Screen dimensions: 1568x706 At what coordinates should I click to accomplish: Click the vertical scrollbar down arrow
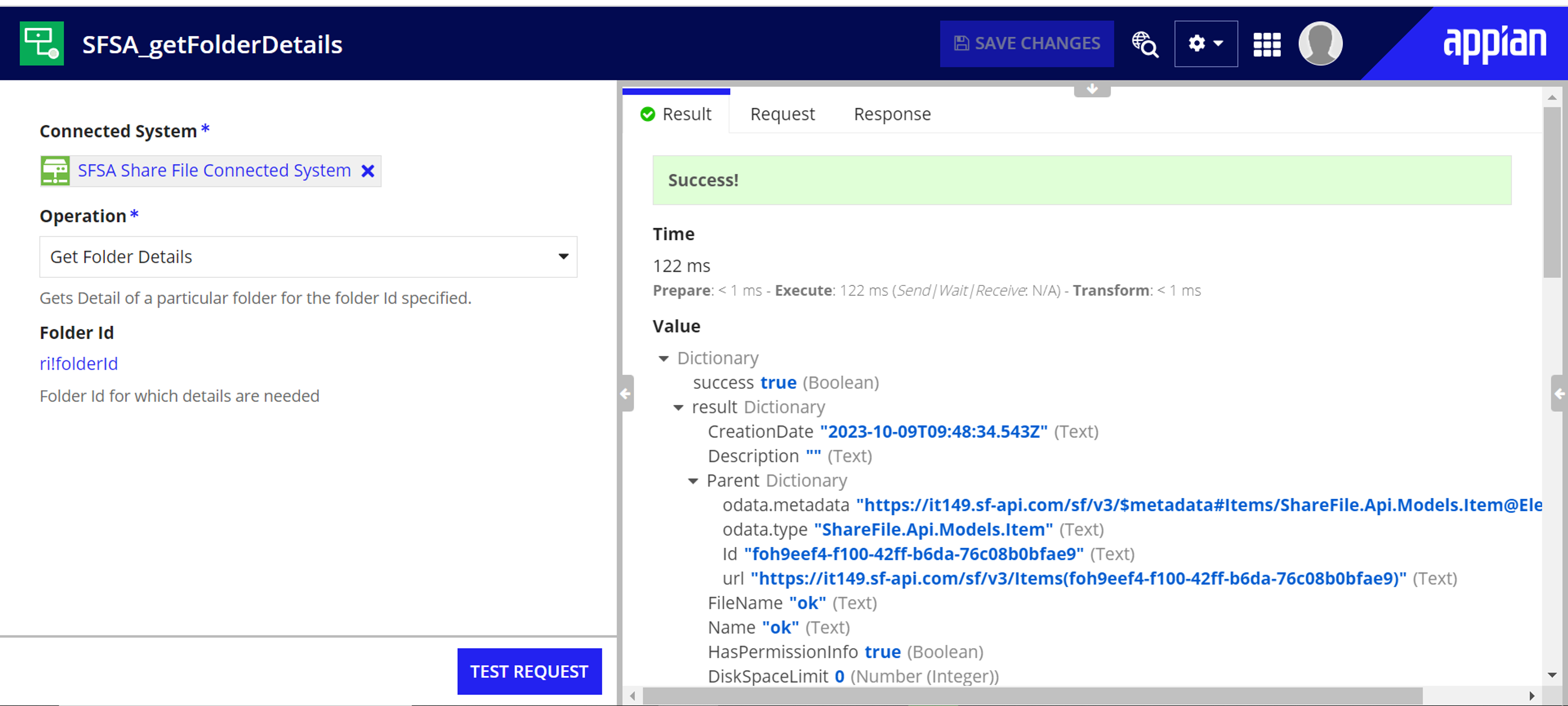pos(1552,675)
